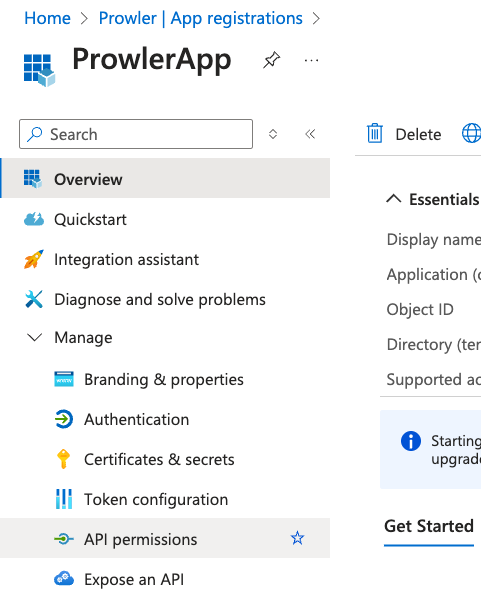Image resolution: width=481 pixels, height=608 pixels.
Task: Click the Manage section label
Action: pos(83,338)
